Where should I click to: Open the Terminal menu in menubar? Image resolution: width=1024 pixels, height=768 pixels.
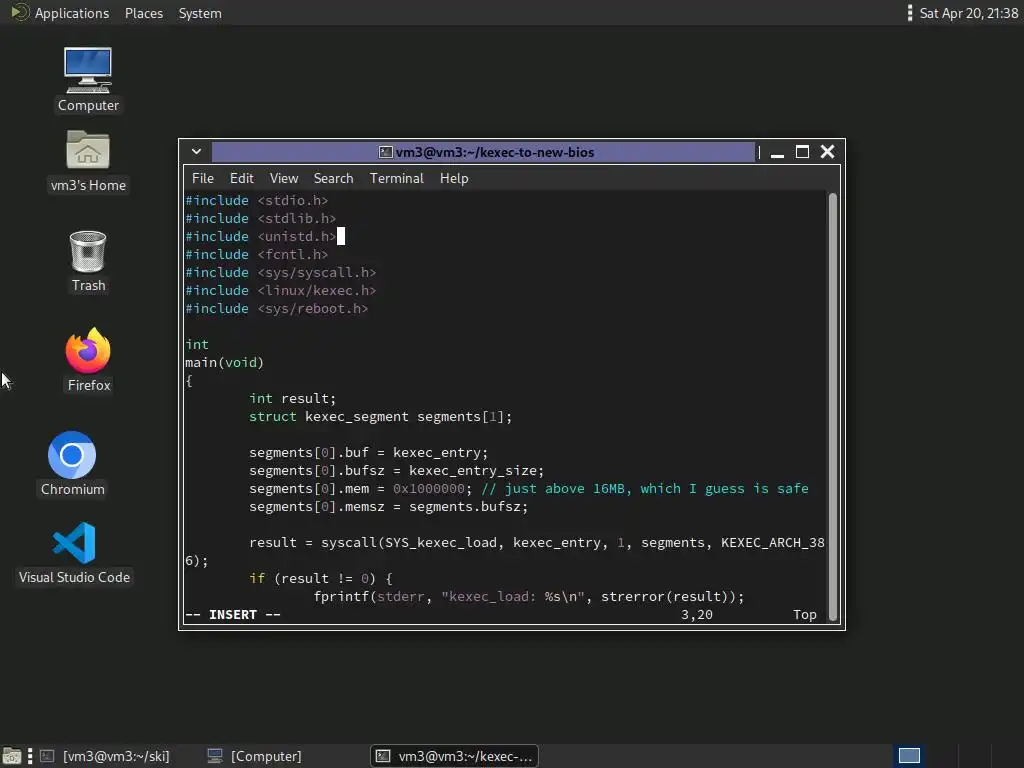pos(396,178)
